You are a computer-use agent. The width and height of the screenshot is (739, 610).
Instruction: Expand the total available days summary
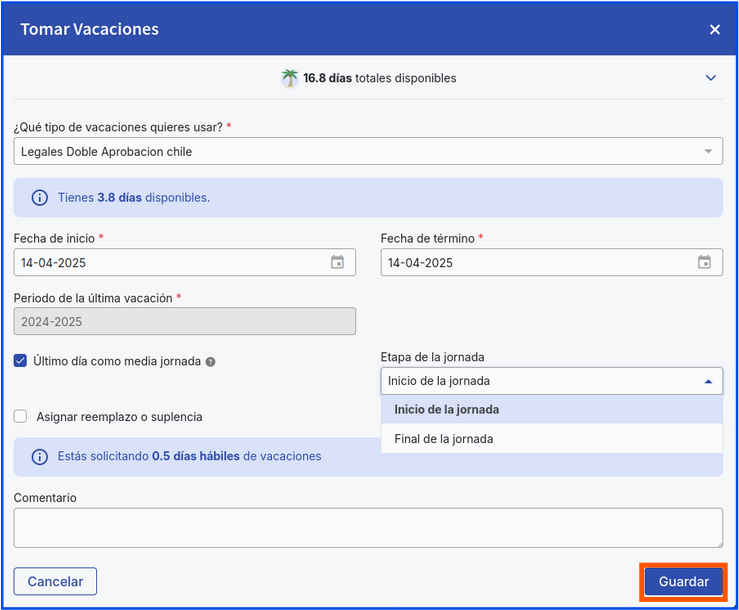(711, 78)
